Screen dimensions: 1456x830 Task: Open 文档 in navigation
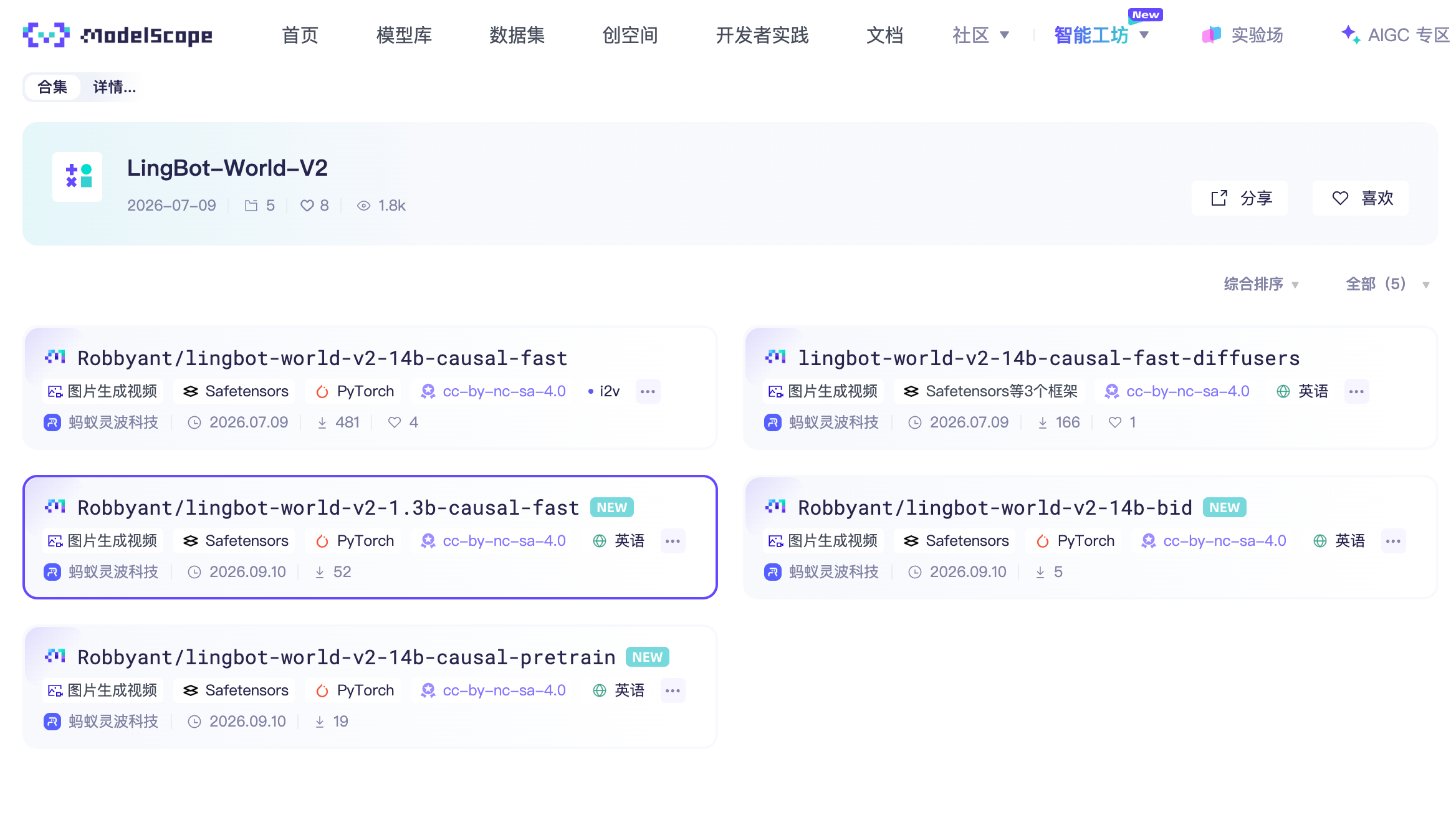click(884, 35)
